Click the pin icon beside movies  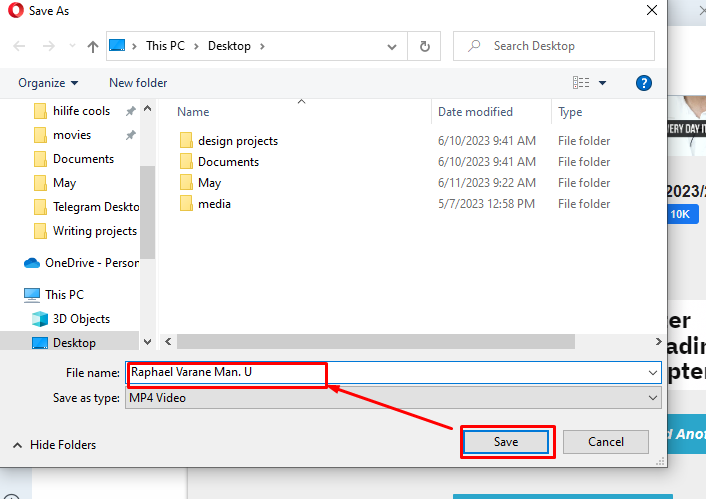(131, 135)
